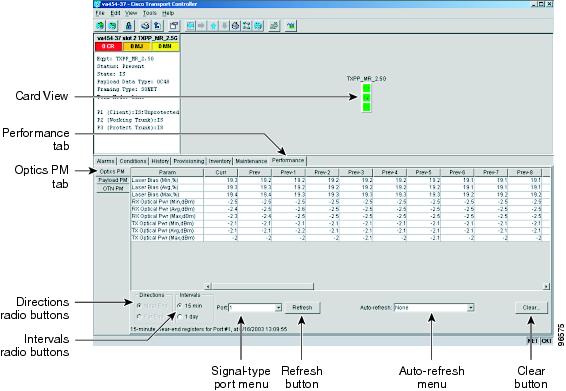Click the Curr column header
Screen dimensions: 566x391
pos(221,172)
